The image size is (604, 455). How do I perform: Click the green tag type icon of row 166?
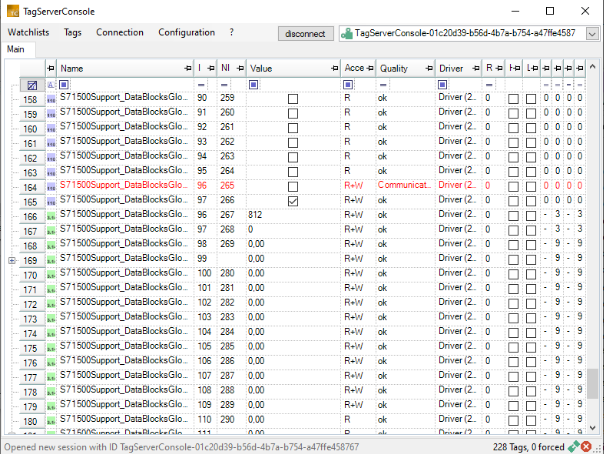point(51,217)
